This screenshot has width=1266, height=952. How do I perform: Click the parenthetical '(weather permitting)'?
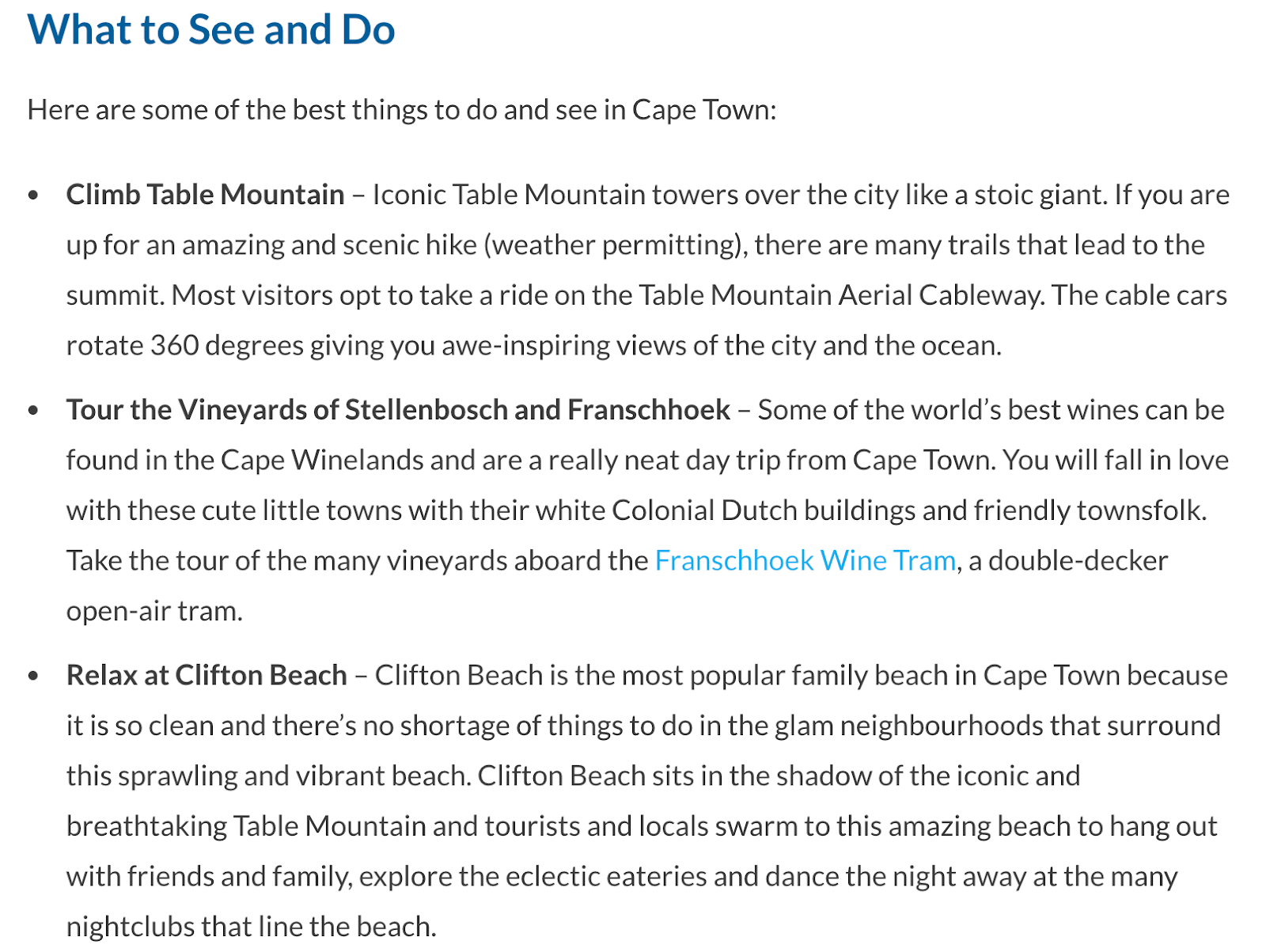coord(616,245)
